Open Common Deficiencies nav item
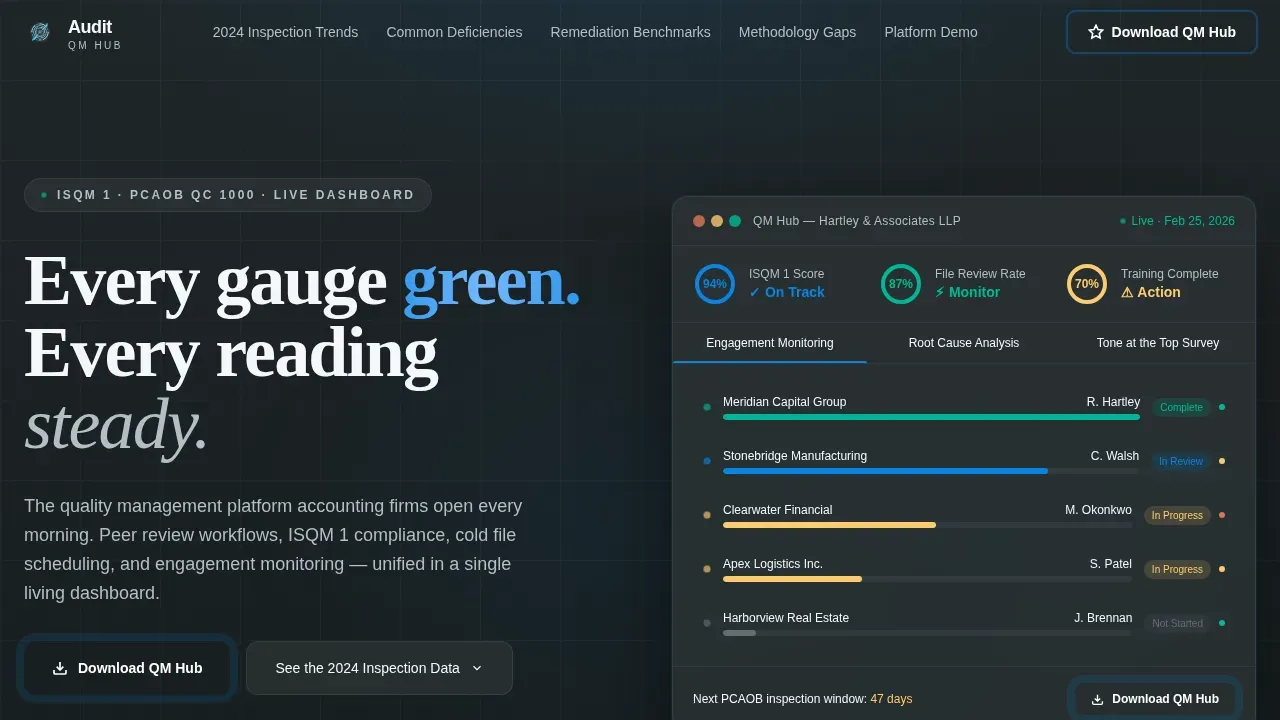The width and height of the screenshot is (1280, 720). click(x=454, y=32)
